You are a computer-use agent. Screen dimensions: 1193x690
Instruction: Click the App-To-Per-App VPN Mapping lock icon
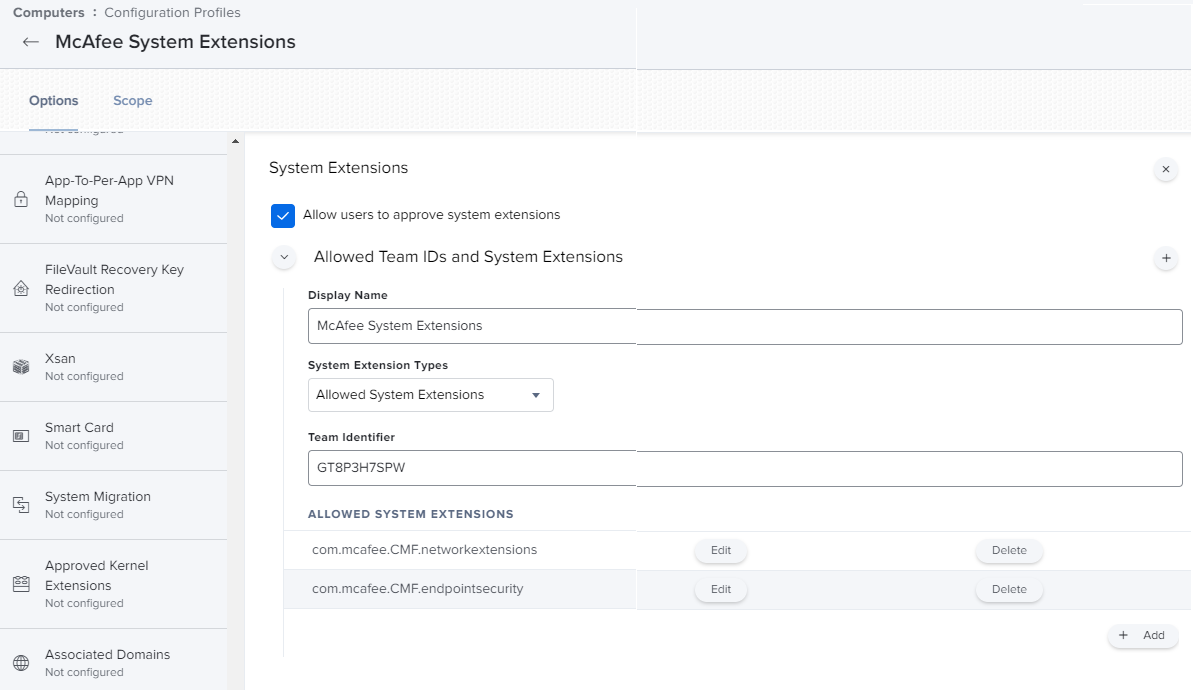[21, 199]
